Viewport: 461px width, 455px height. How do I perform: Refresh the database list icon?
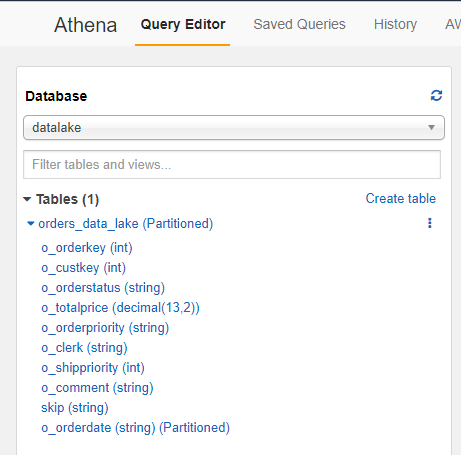[x=436, y=95]
